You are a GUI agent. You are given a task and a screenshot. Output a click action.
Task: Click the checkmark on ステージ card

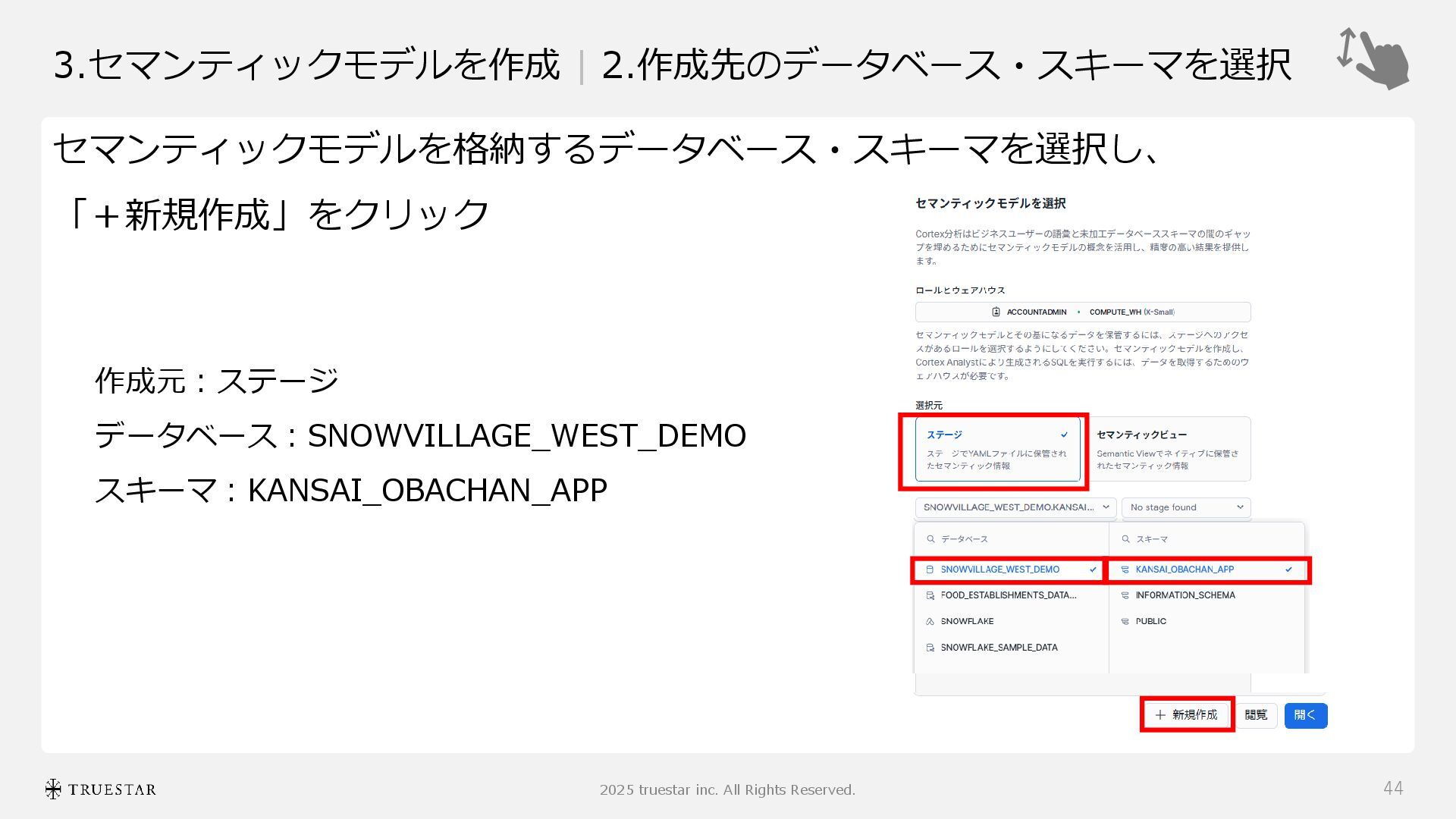coord(1064,435)
